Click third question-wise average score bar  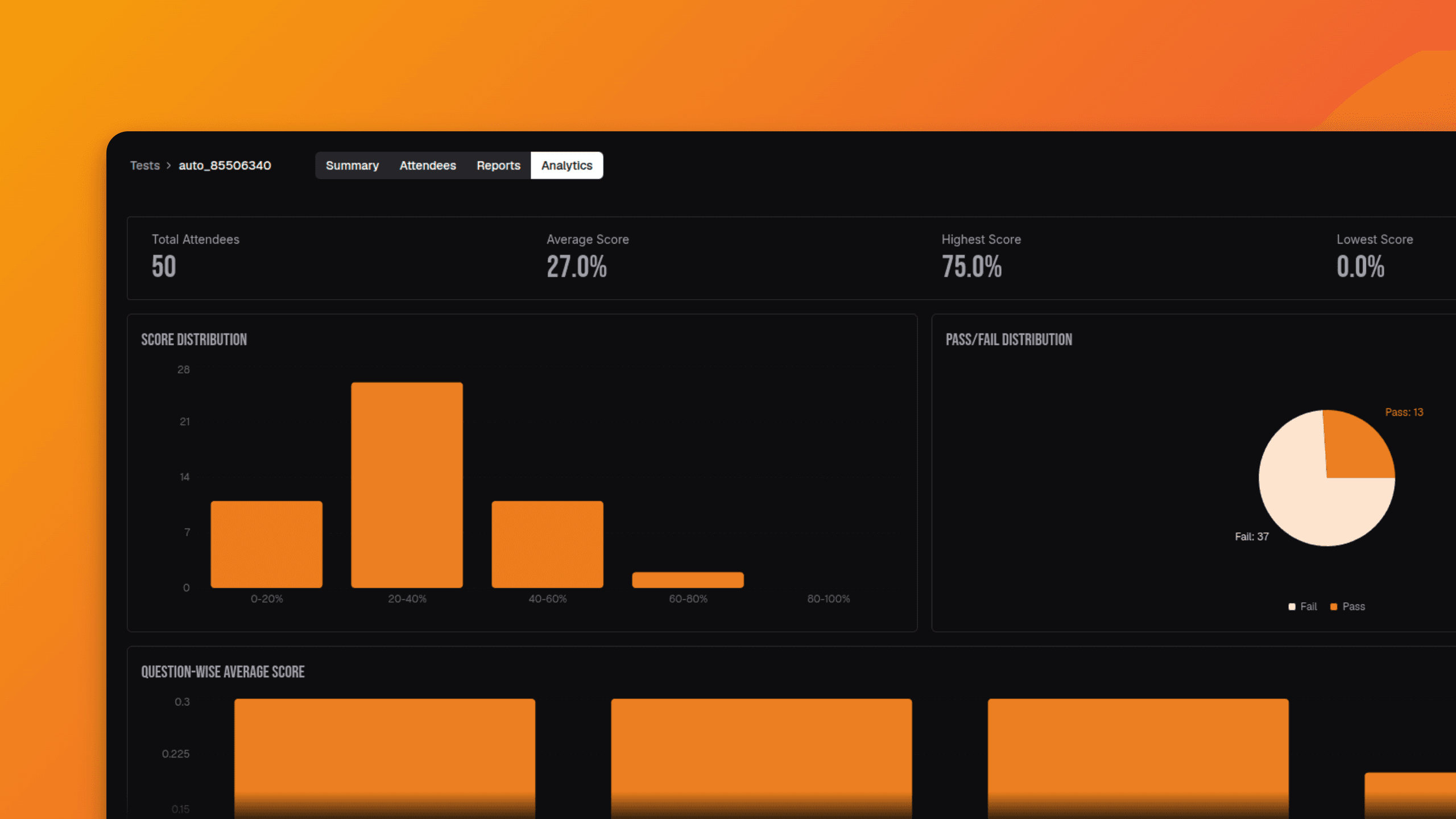[x=1138, y=759]
